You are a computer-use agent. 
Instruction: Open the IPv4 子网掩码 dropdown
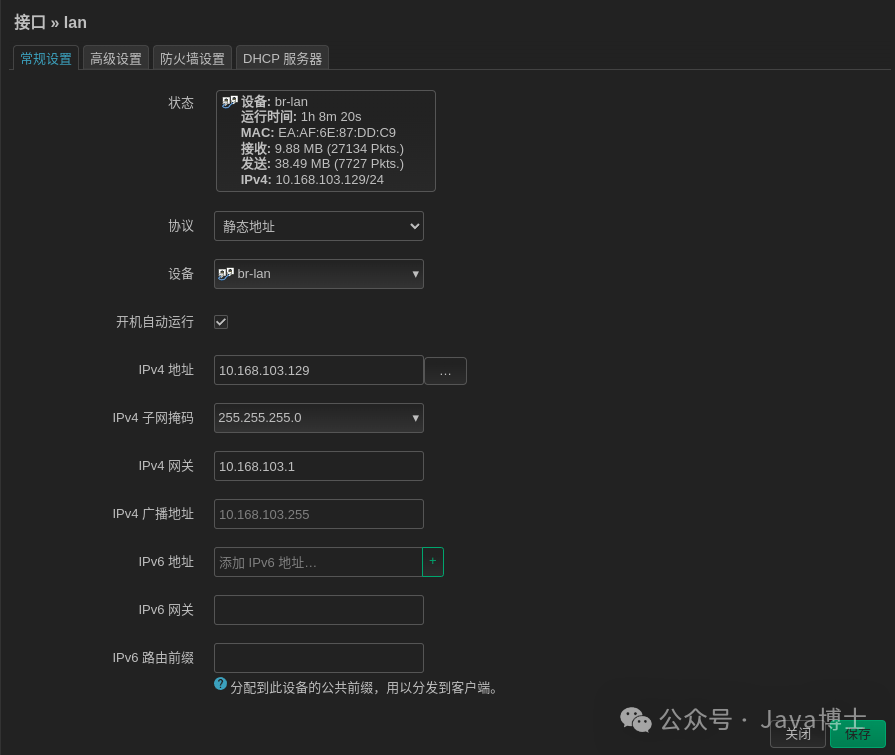coord(318,417)
